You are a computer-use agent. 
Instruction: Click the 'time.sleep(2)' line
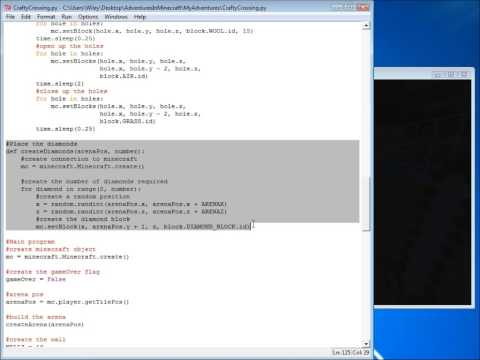click(x=60, y=84)
